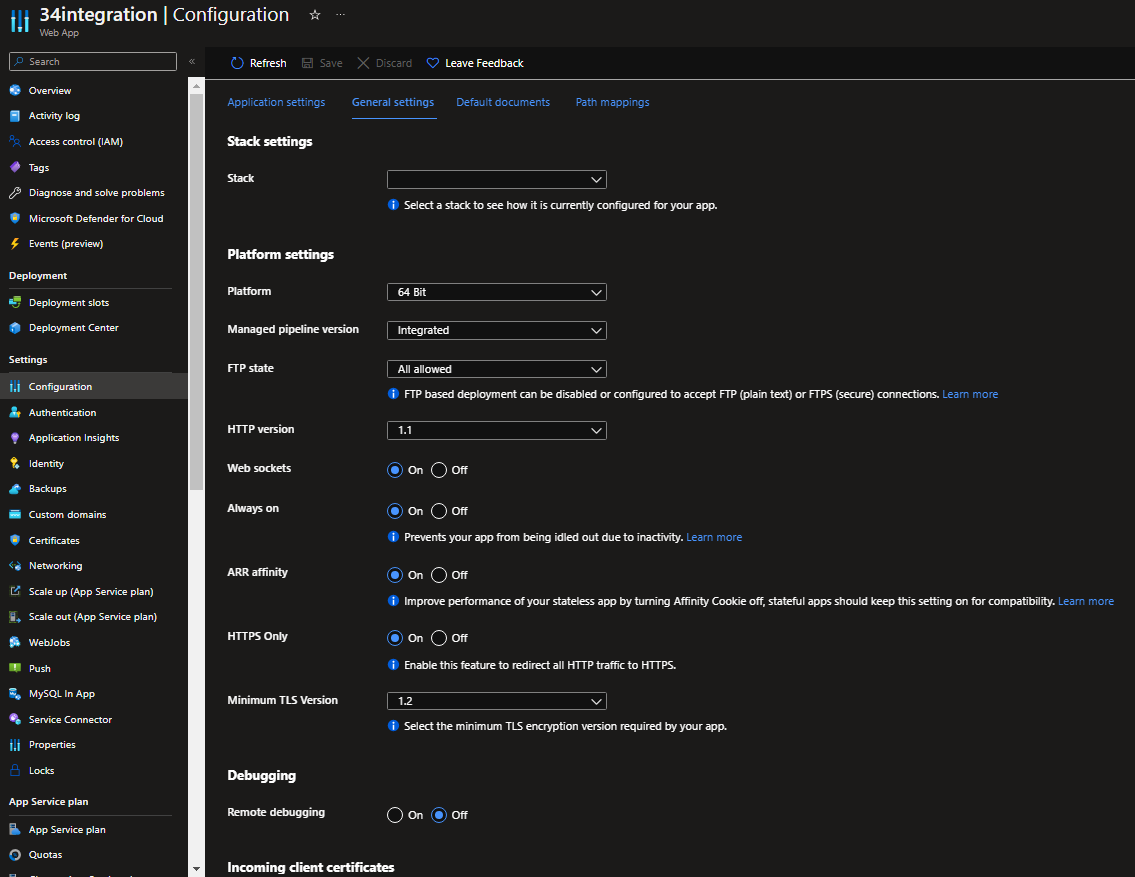The width and height of the screenshot is (1135, 877).
Task: Open the Locks padlock icon
Action: [14, 771]
